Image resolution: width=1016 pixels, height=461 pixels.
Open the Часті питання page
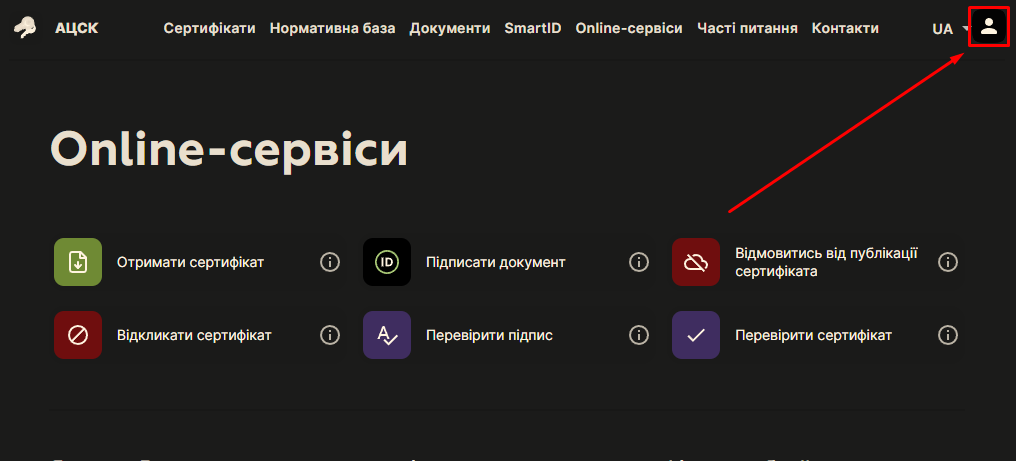(x=747, y=28)
